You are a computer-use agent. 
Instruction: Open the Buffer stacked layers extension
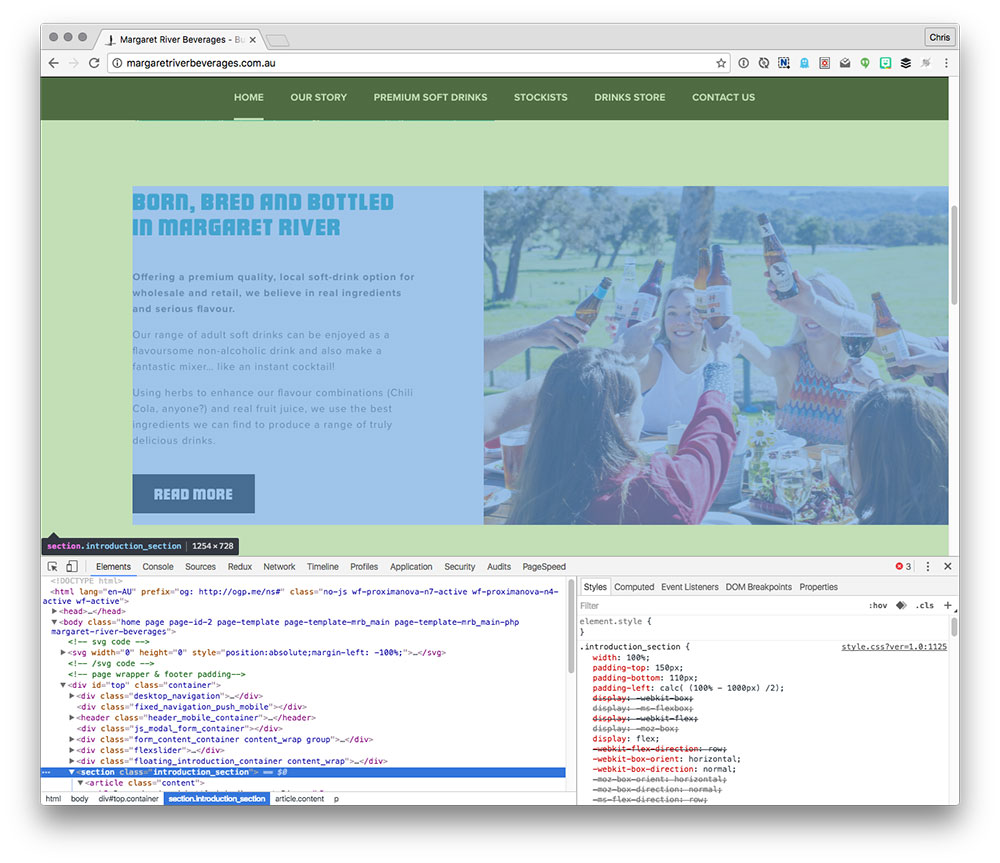pyautogui.click(x=906, y=63)
